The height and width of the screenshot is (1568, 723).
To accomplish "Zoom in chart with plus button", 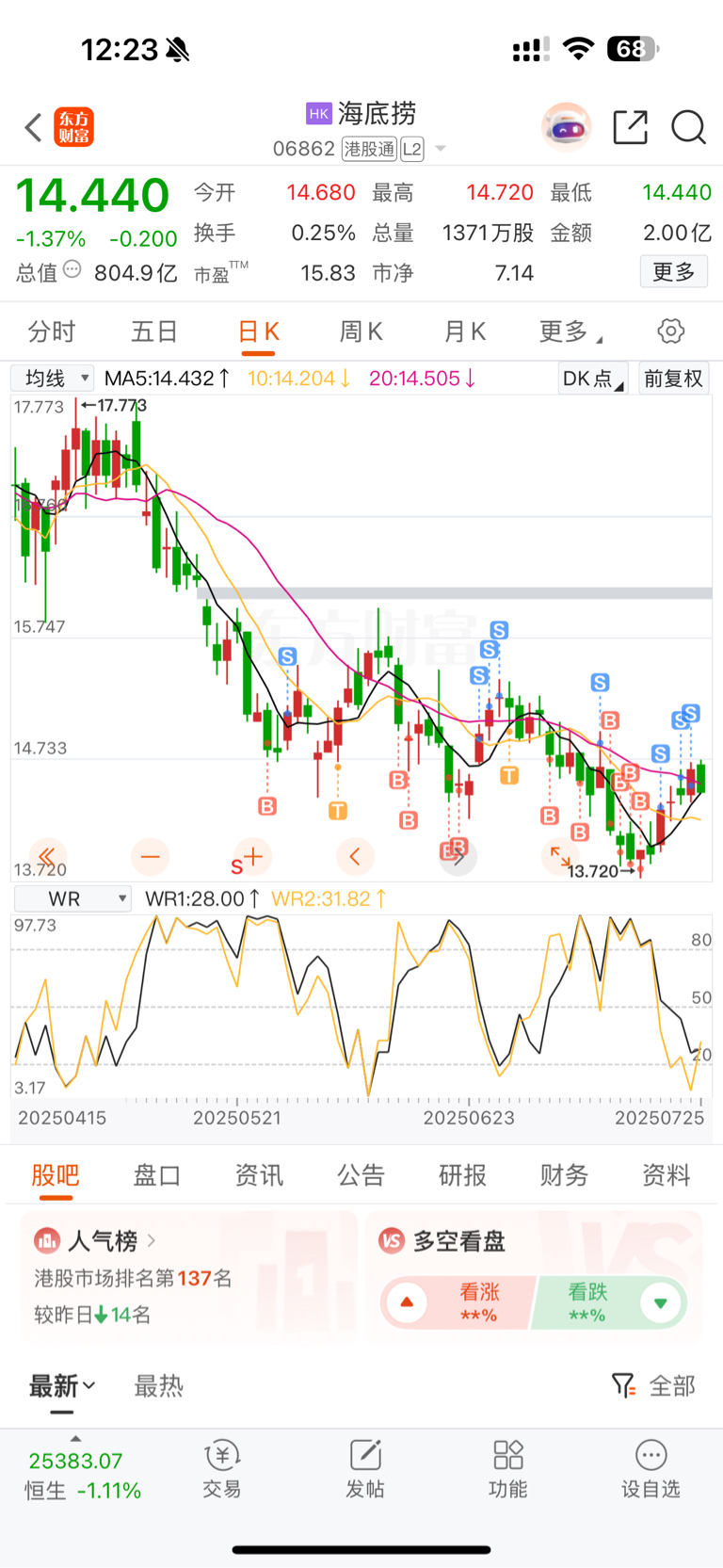I will coord(252,856).
